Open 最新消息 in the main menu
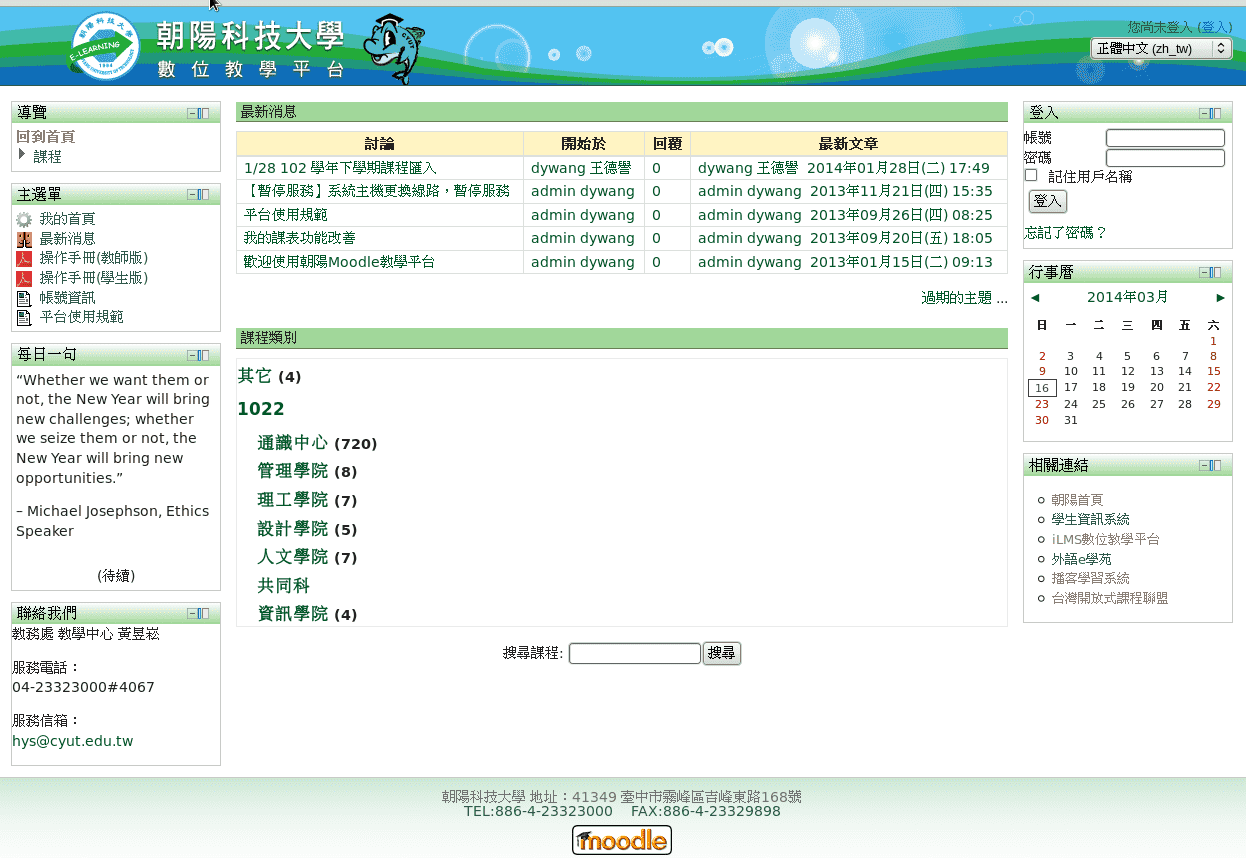Screen dimensions: 1246x864 pyautogui.click(x=68, y=239)
